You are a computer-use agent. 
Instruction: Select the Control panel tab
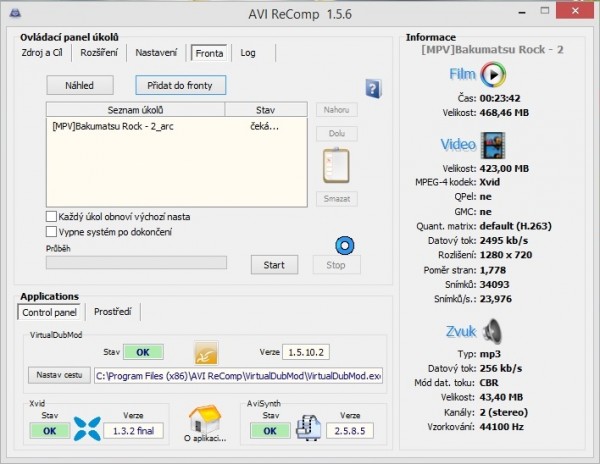coord(49,312)
